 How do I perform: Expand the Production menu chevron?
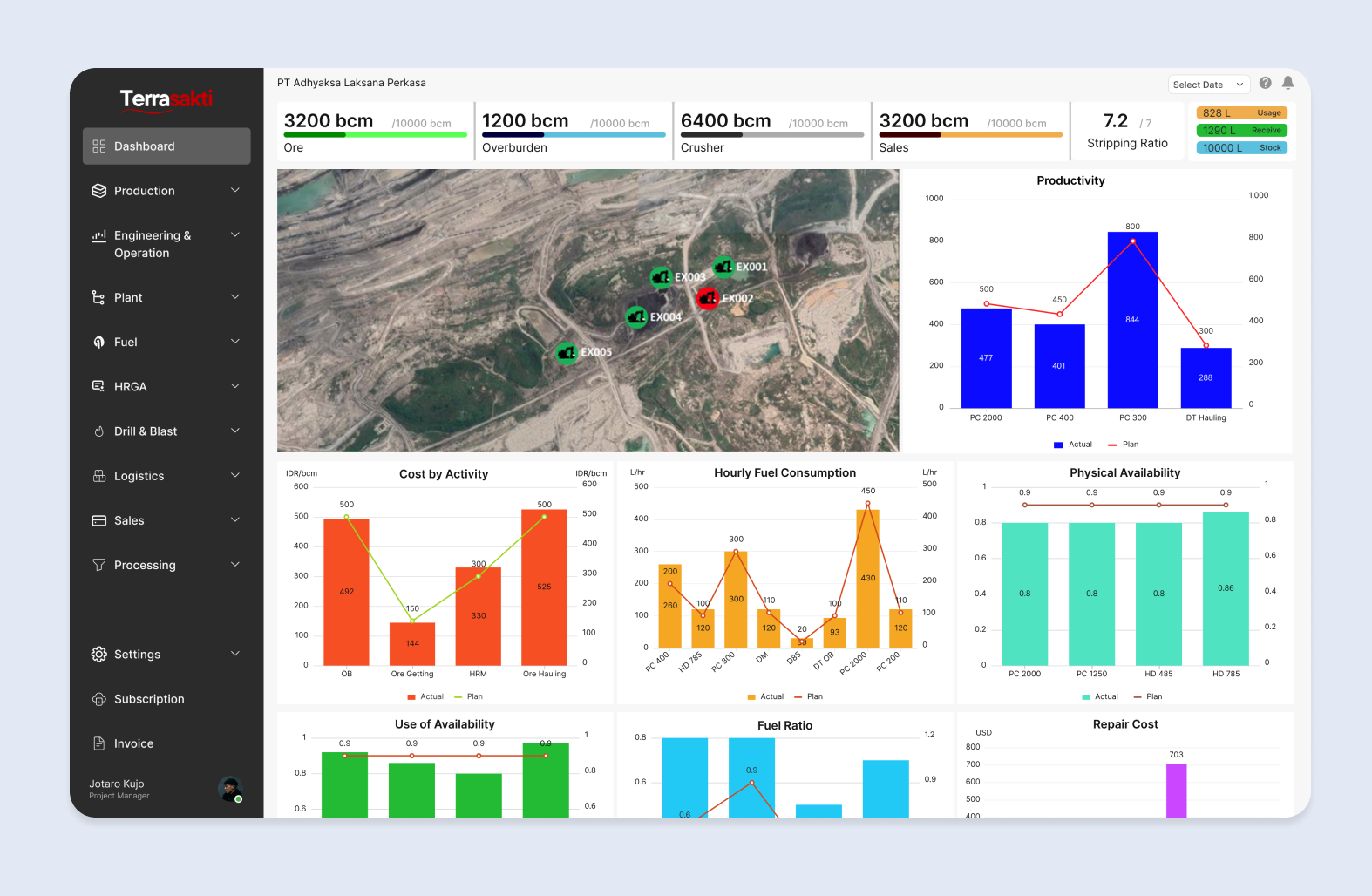point(235,191)
